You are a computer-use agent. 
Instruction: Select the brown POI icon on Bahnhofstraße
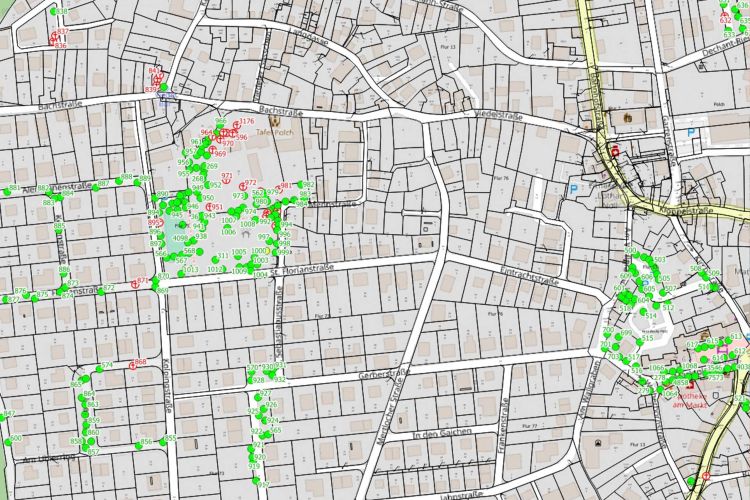[627, 118]
